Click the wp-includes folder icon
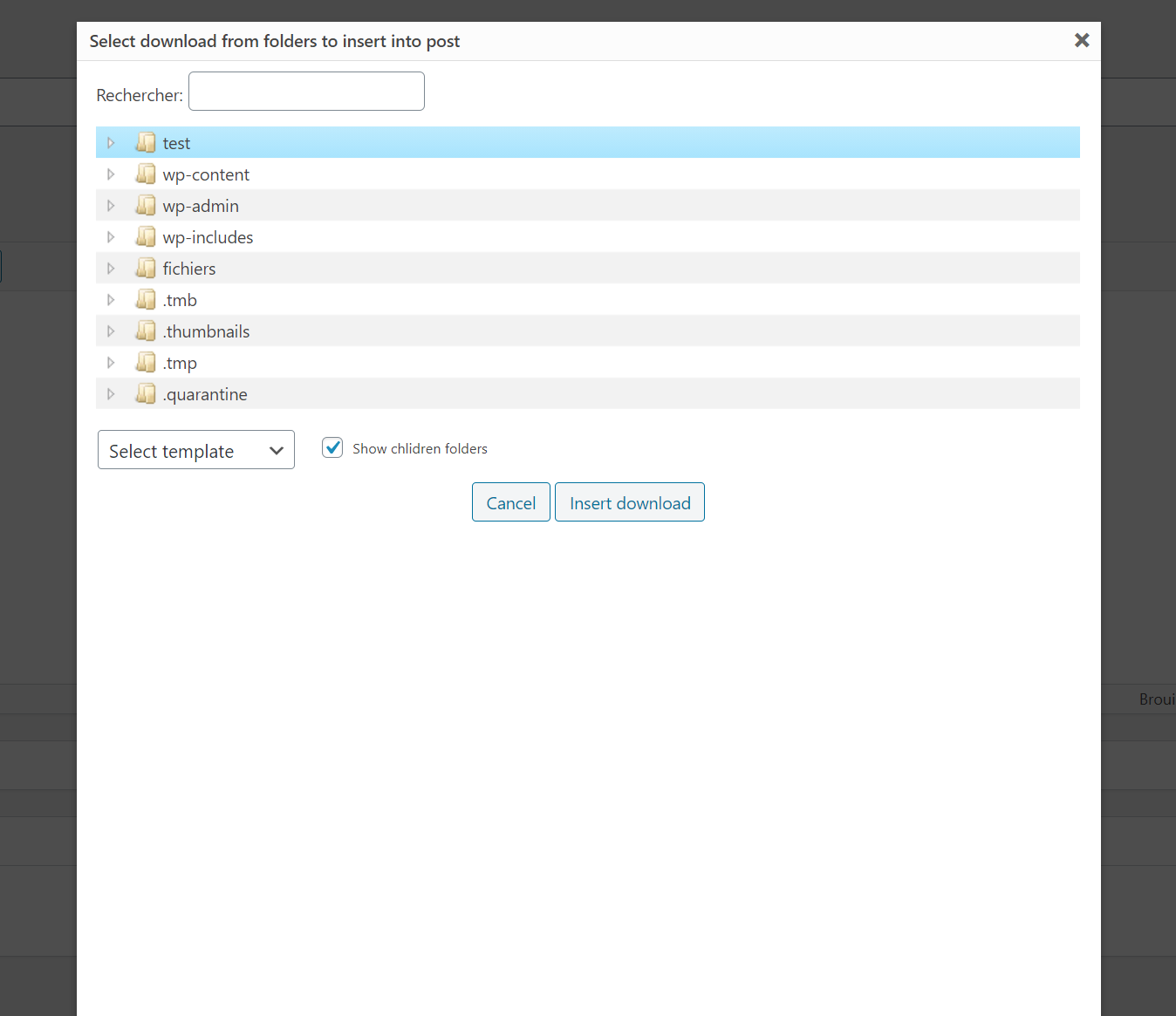Screen dimensions: 1176x1016 point(146,236)
